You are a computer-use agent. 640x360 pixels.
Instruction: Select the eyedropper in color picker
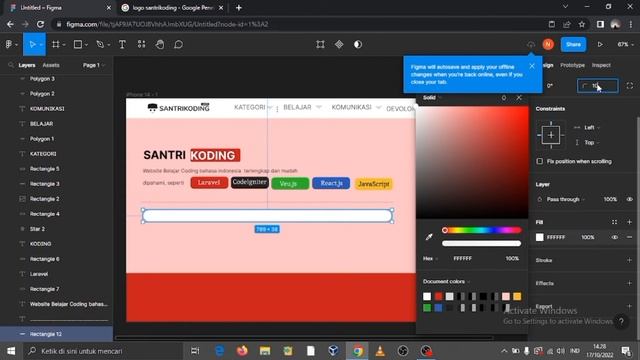(429, 237)
